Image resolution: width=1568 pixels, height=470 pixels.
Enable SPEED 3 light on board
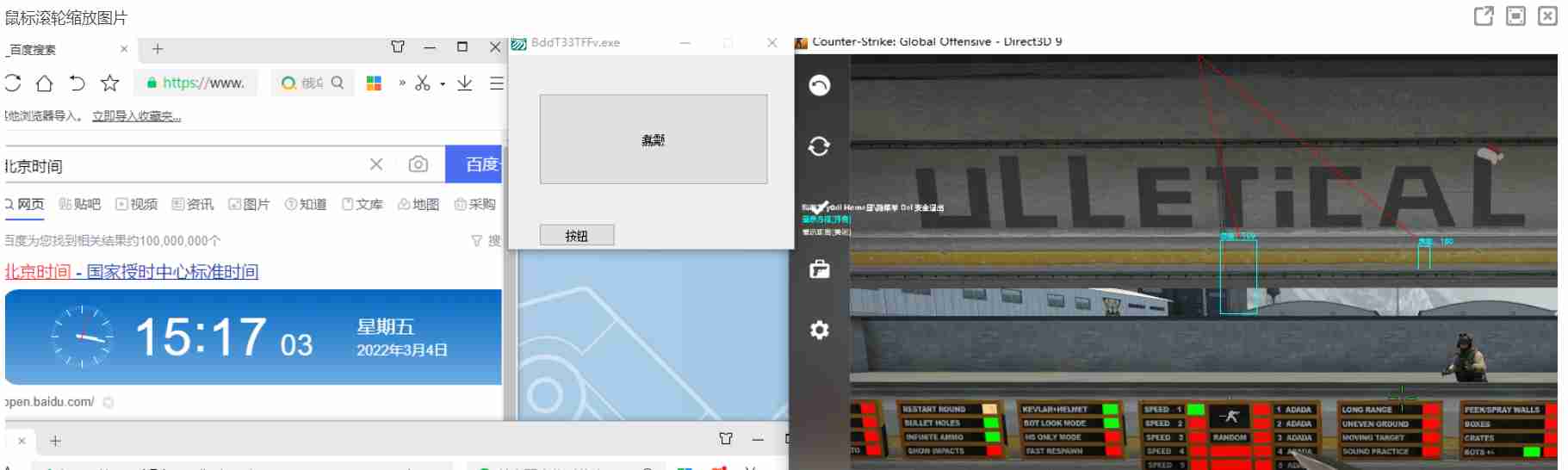pos(1196,437)
